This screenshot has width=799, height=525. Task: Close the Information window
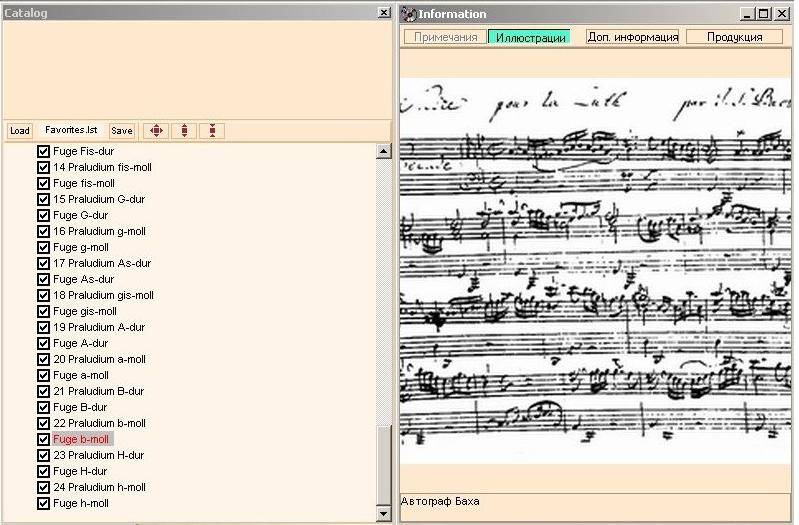coord(782,14)
